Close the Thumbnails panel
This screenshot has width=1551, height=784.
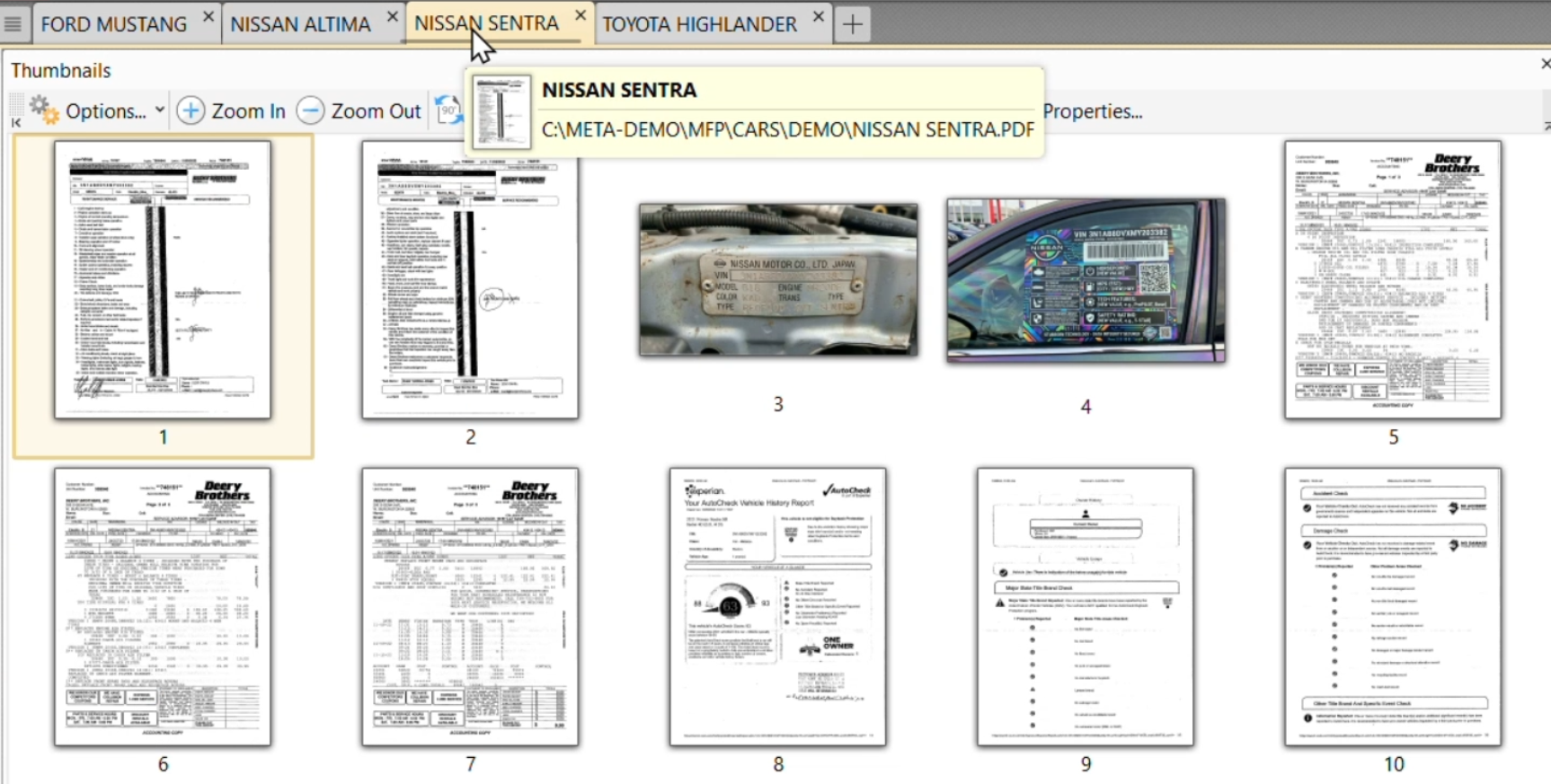1545,64
